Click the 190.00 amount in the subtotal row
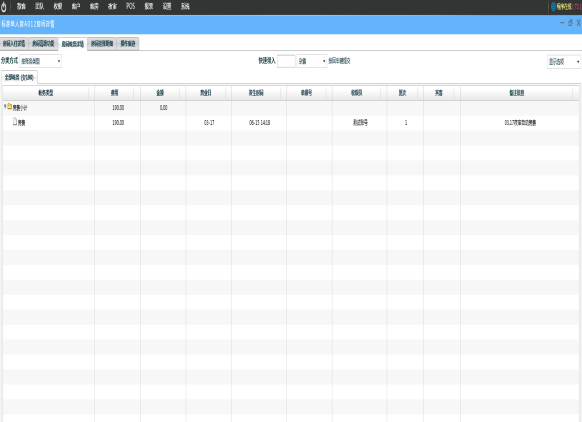The image size is (582, 422). click(x=118, y=108)
